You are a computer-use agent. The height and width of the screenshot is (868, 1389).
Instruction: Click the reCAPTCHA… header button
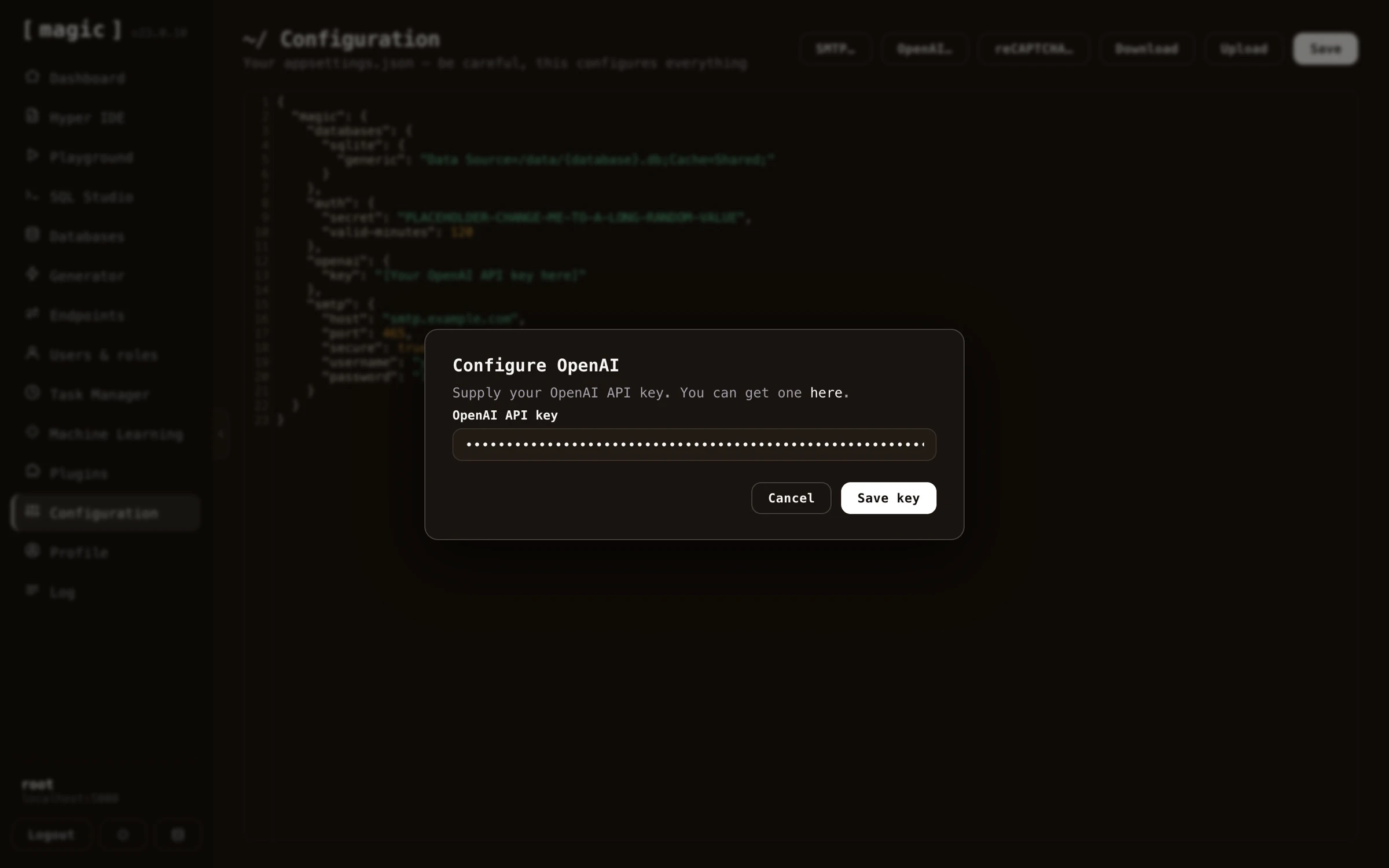tap(1034, 49)
